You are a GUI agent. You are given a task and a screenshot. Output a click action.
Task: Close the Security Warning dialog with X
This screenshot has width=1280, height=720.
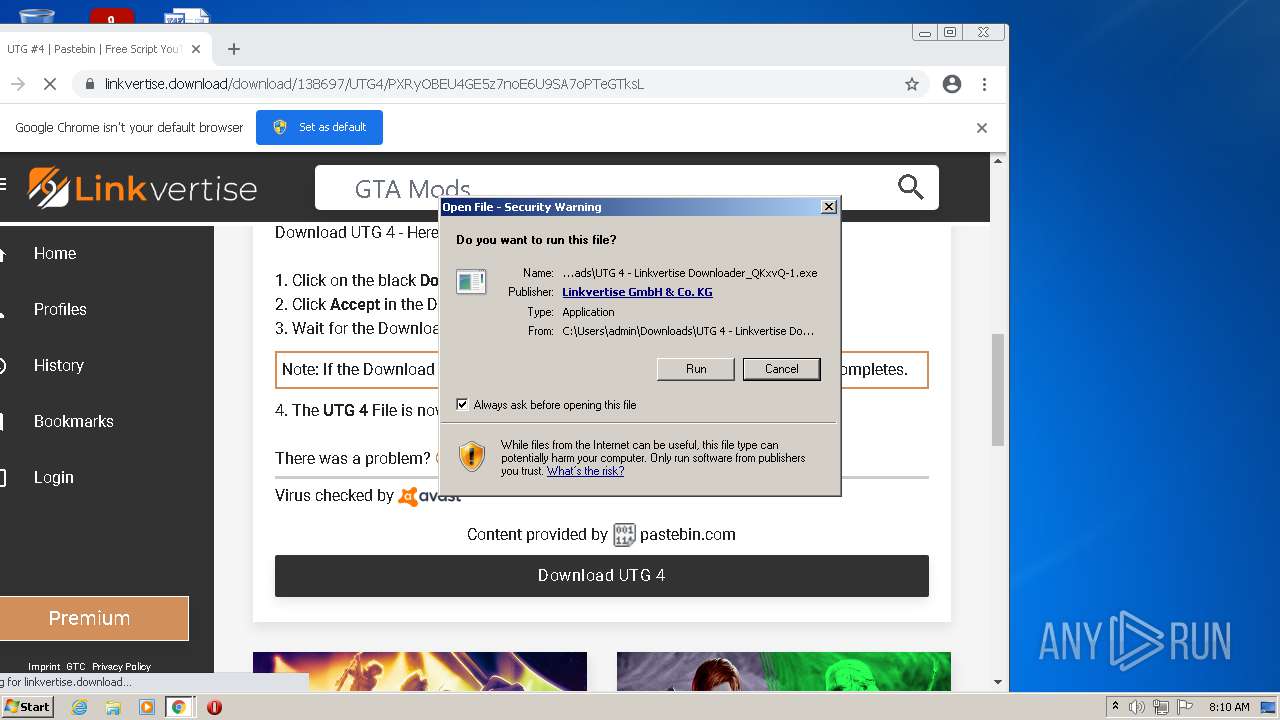coord(828,207)
